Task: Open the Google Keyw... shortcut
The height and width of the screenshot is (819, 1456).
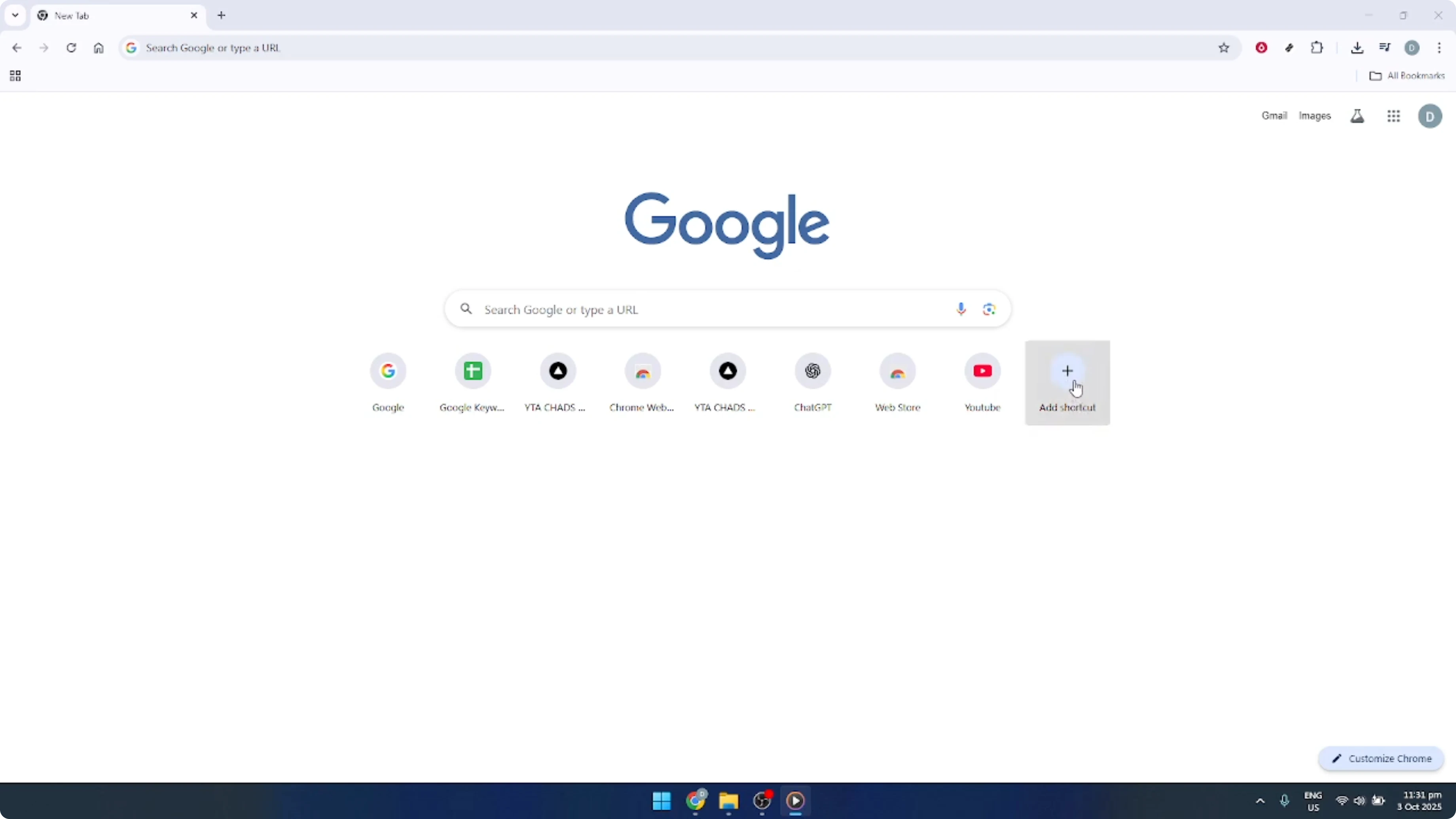Action: pos(472,383)
